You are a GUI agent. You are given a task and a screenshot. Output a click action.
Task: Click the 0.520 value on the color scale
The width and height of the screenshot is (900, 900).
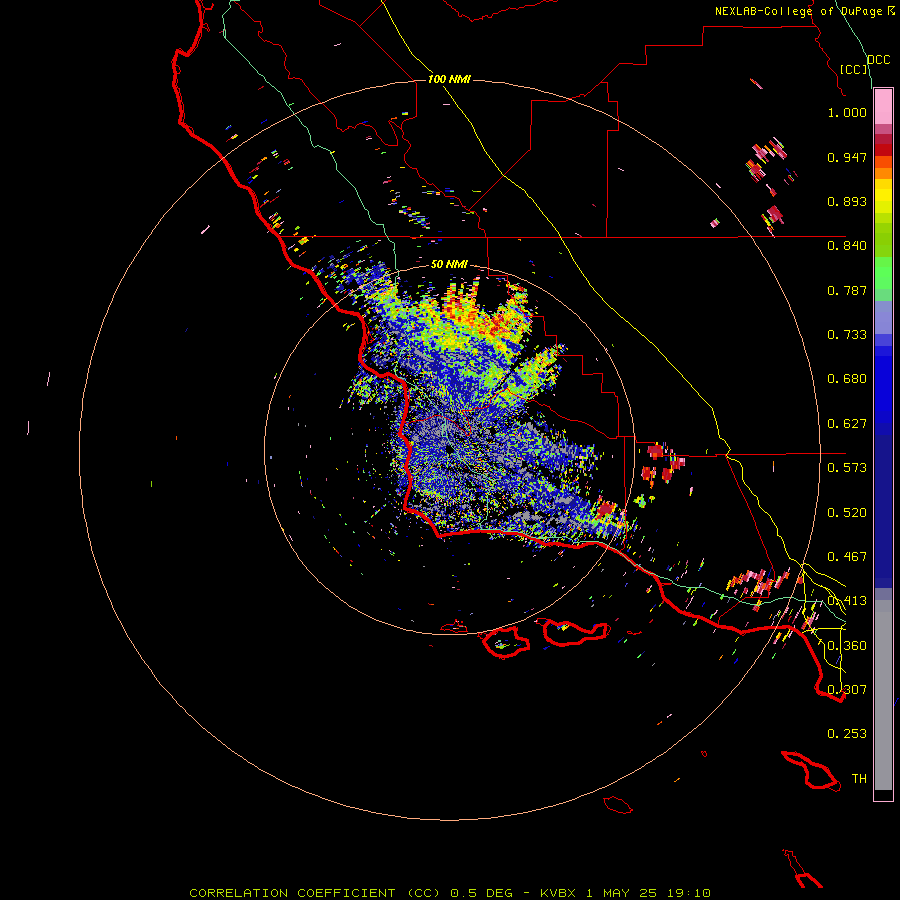847,513
